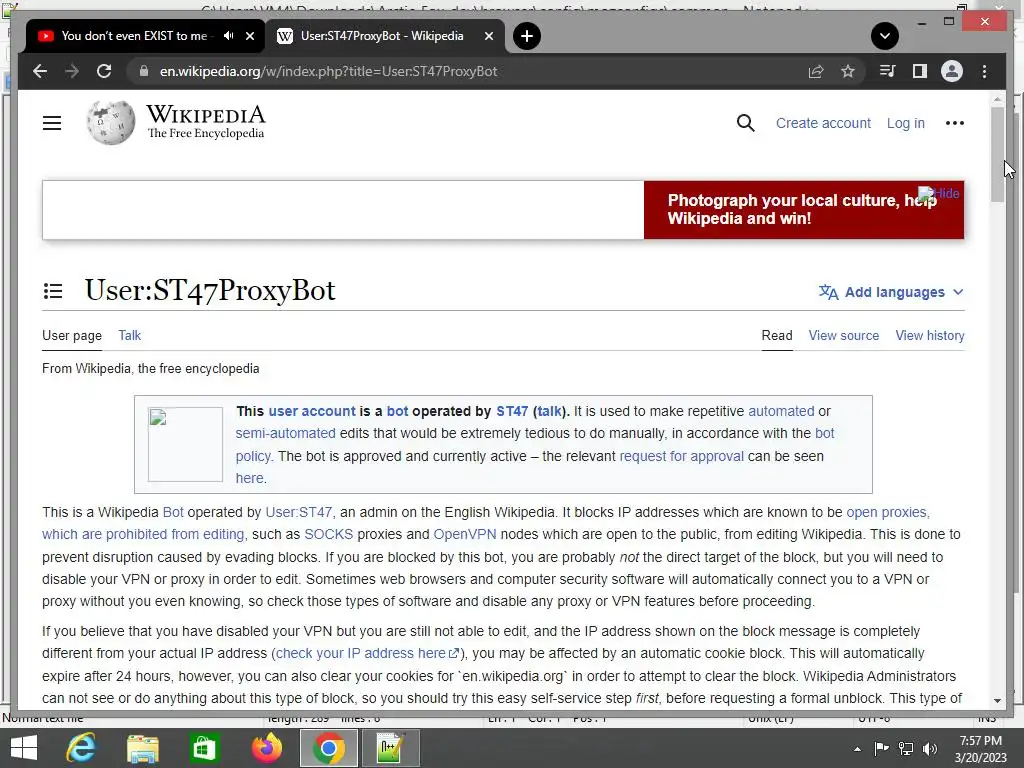
Task: Open the bot operator's 'talk' link
Action: (x=549, y=411)
